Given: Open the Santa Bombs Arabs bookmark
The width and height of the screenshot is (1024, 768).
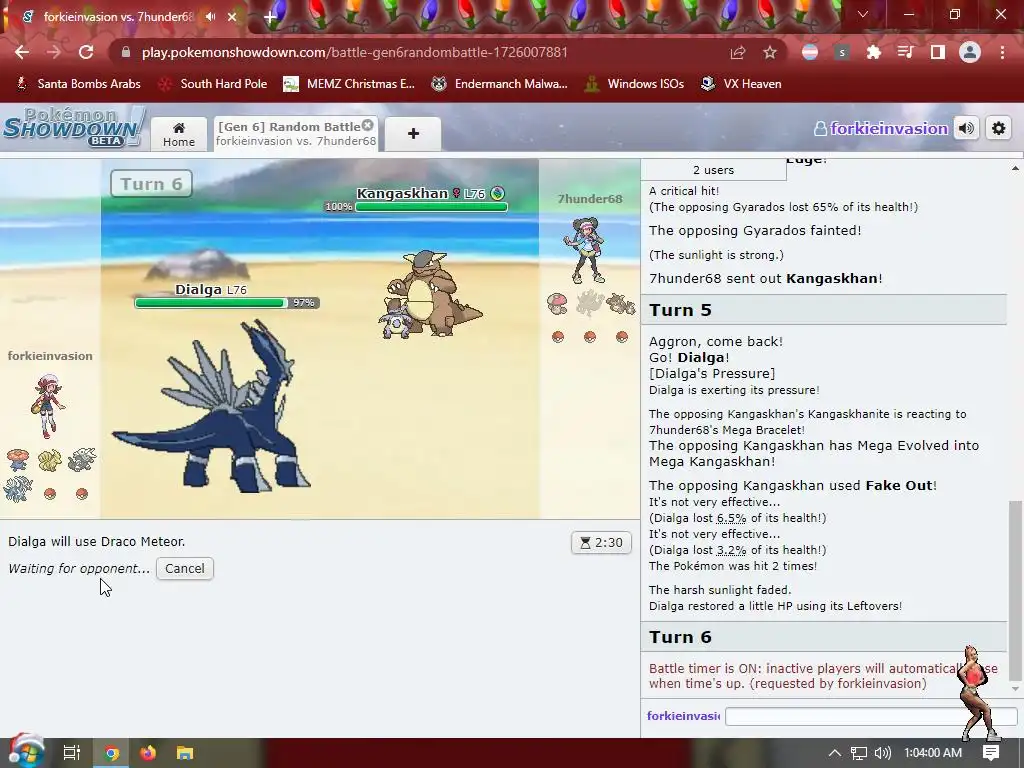Looking at the screenshot, I should tap(78, 84).
